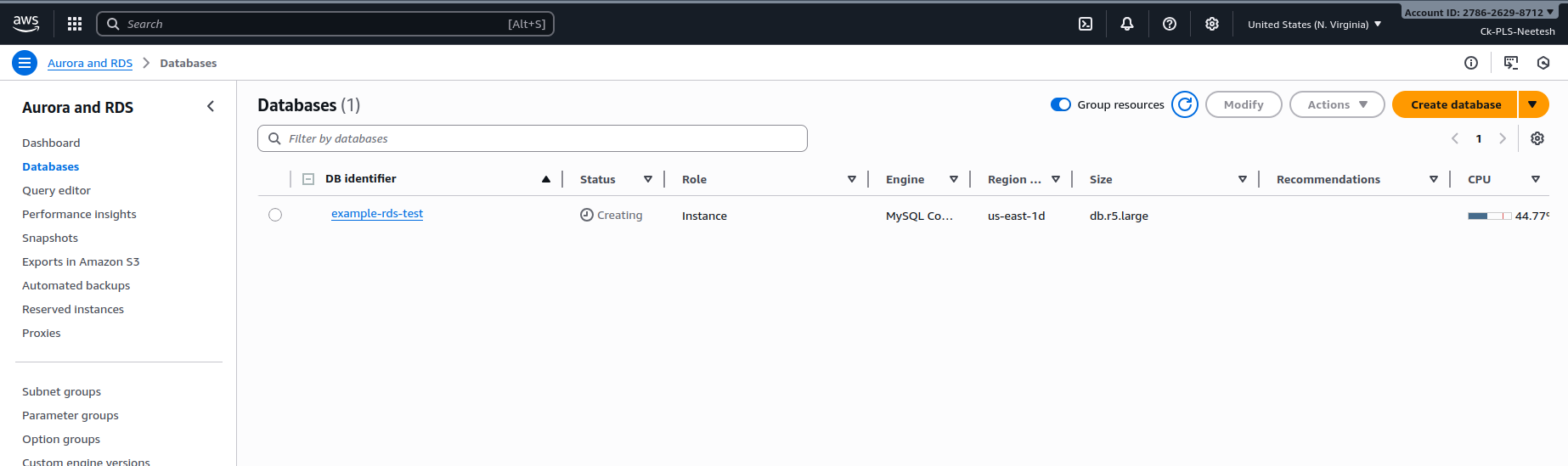This screenshot has height=466, width=1568.
Task: Open Databases in the sidebar
Action: [x=51, y=166]
